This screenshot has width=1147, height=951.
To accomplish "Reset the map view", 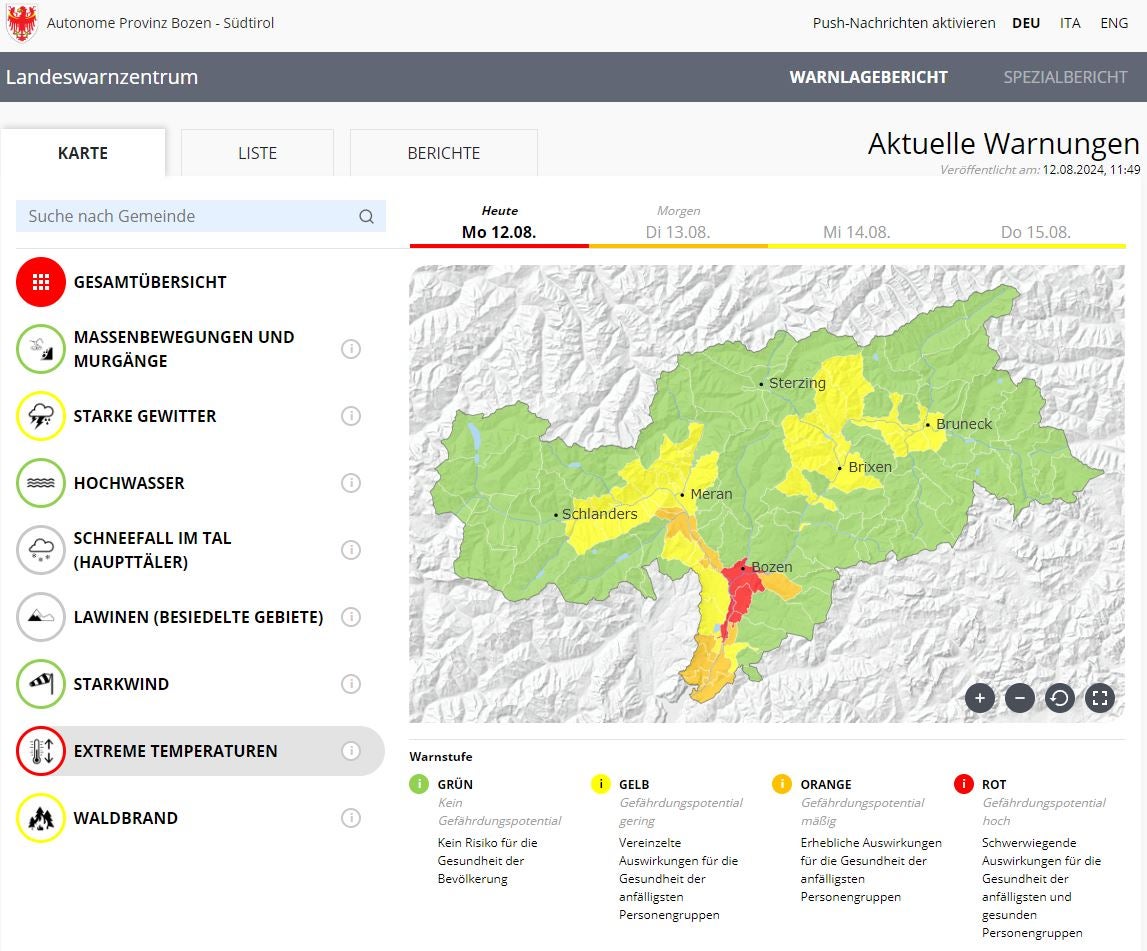I will (1060, 698).
